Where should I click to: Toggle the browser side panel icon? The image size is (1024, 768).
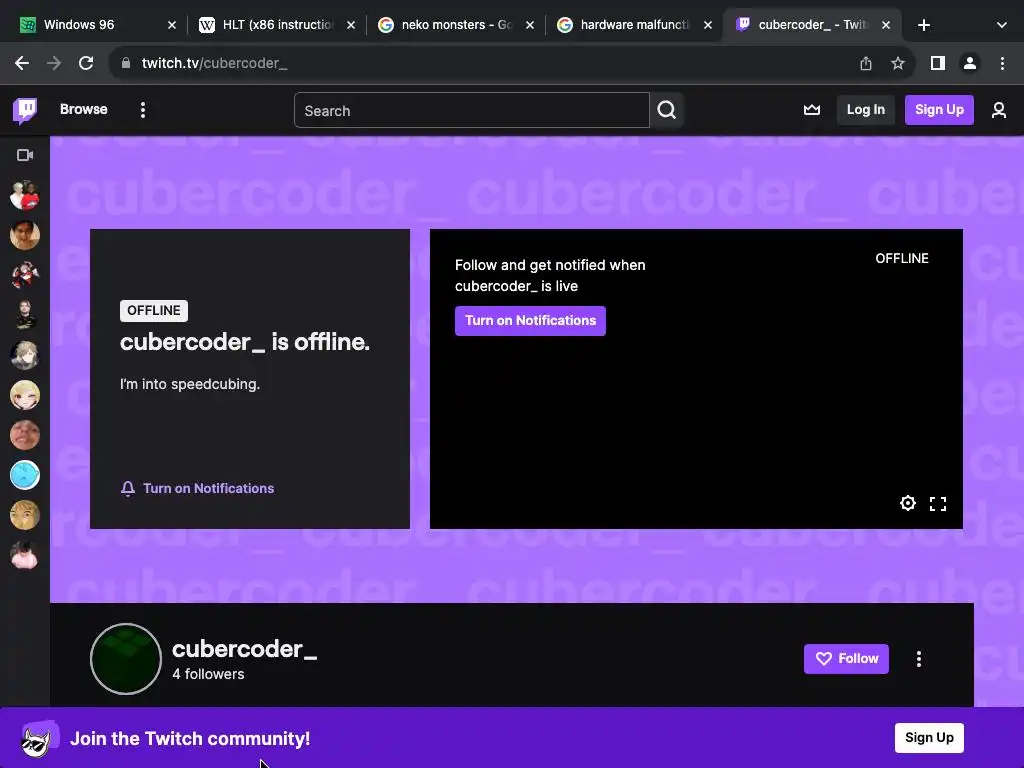pos(938,63)
